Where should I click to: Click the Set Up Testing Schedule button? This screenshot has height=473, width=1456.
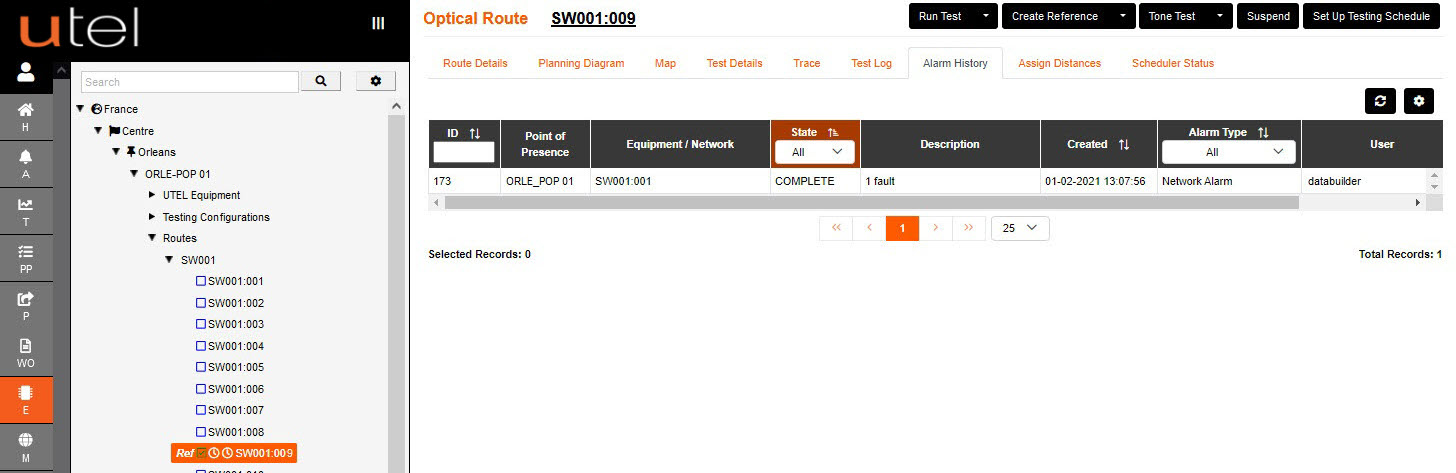pyautogui.click(x=1371, y=16)
